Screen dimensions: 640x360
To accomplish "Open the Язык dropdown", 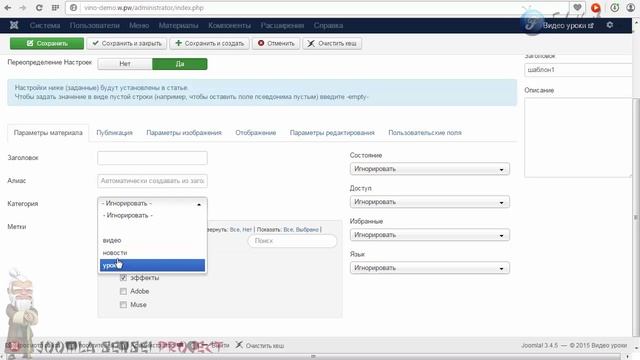I will coord(429,268).
